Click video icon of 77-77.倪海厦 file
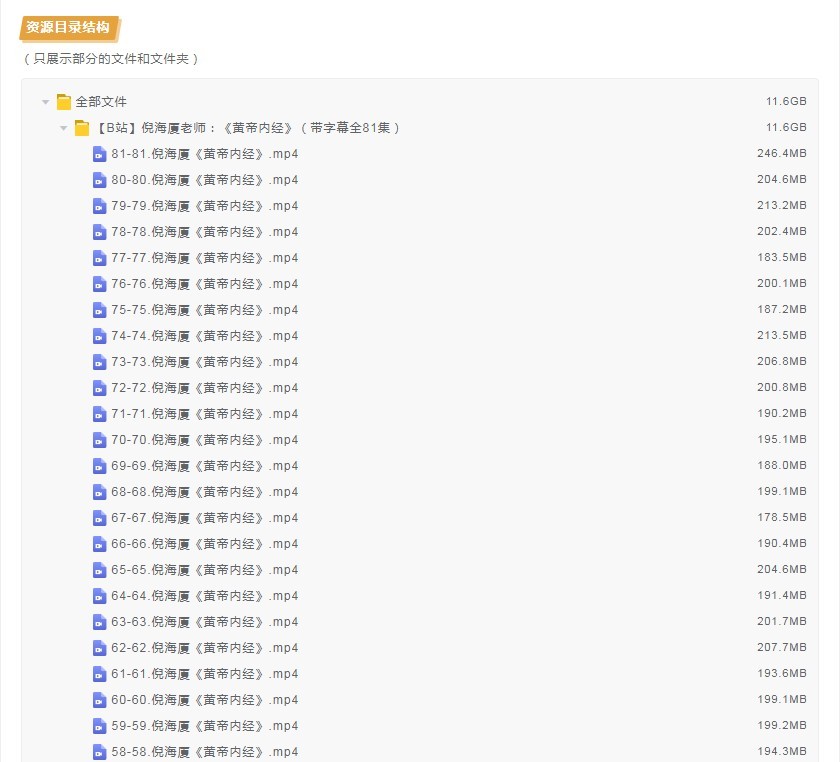The image size is (840, 762). pos(100,258)
